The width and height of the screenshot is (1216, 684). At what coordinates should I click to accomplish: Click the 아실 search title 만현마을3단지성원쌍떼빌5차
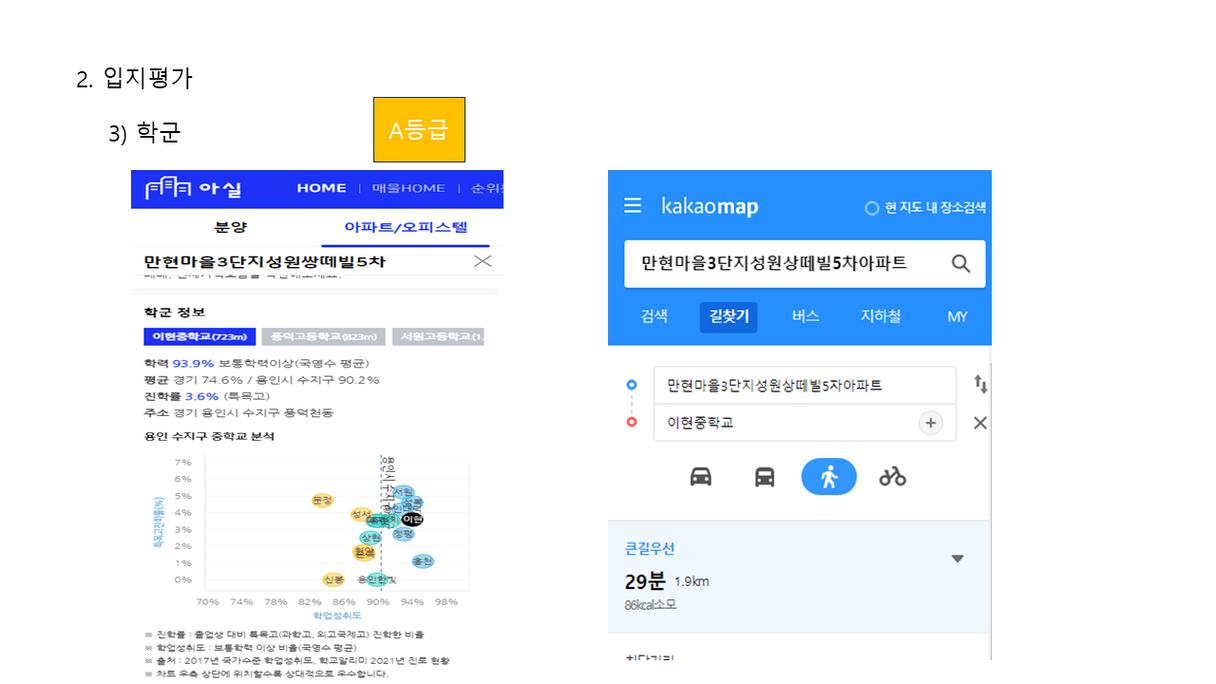click(x=265, y=262)
